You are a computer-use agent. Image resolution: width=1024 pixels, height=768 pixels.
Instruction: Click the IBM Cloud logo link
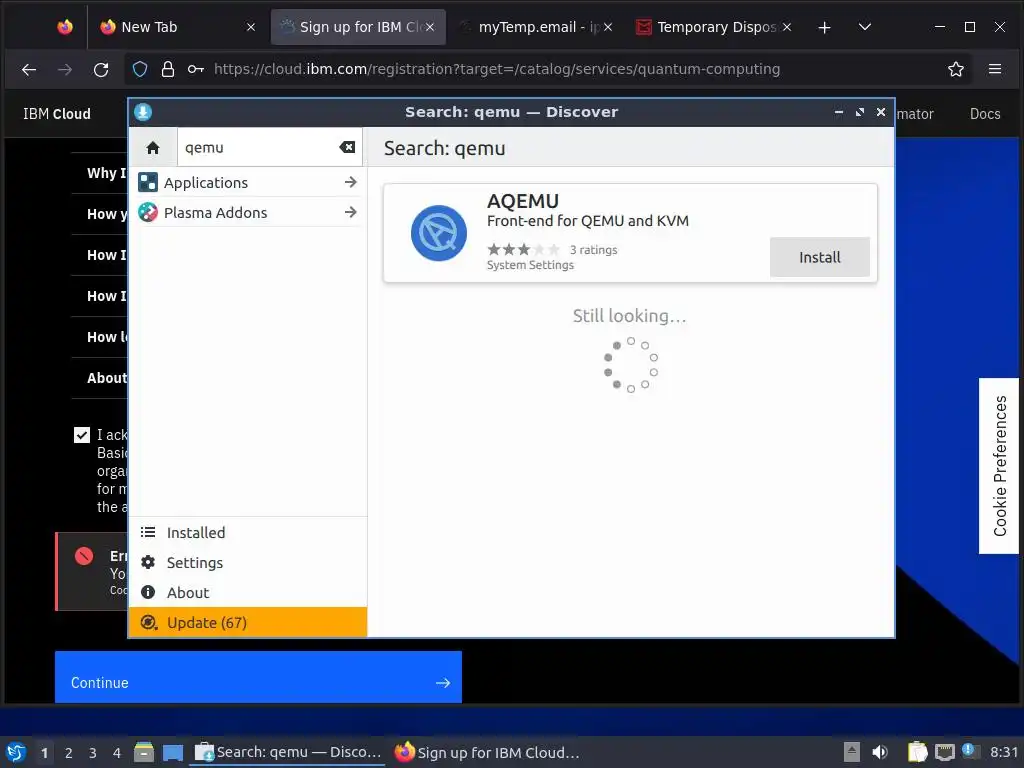click(x=57, y=114)
